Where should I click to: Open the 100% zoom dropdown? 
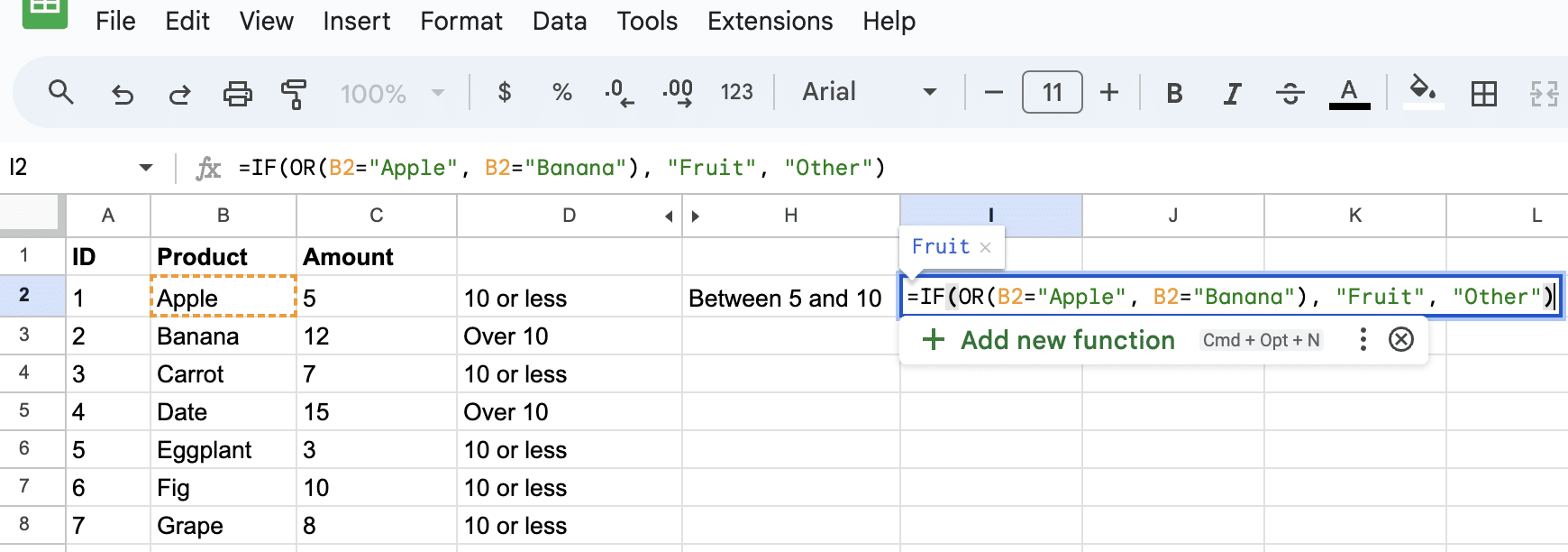[x=392, y=93]
